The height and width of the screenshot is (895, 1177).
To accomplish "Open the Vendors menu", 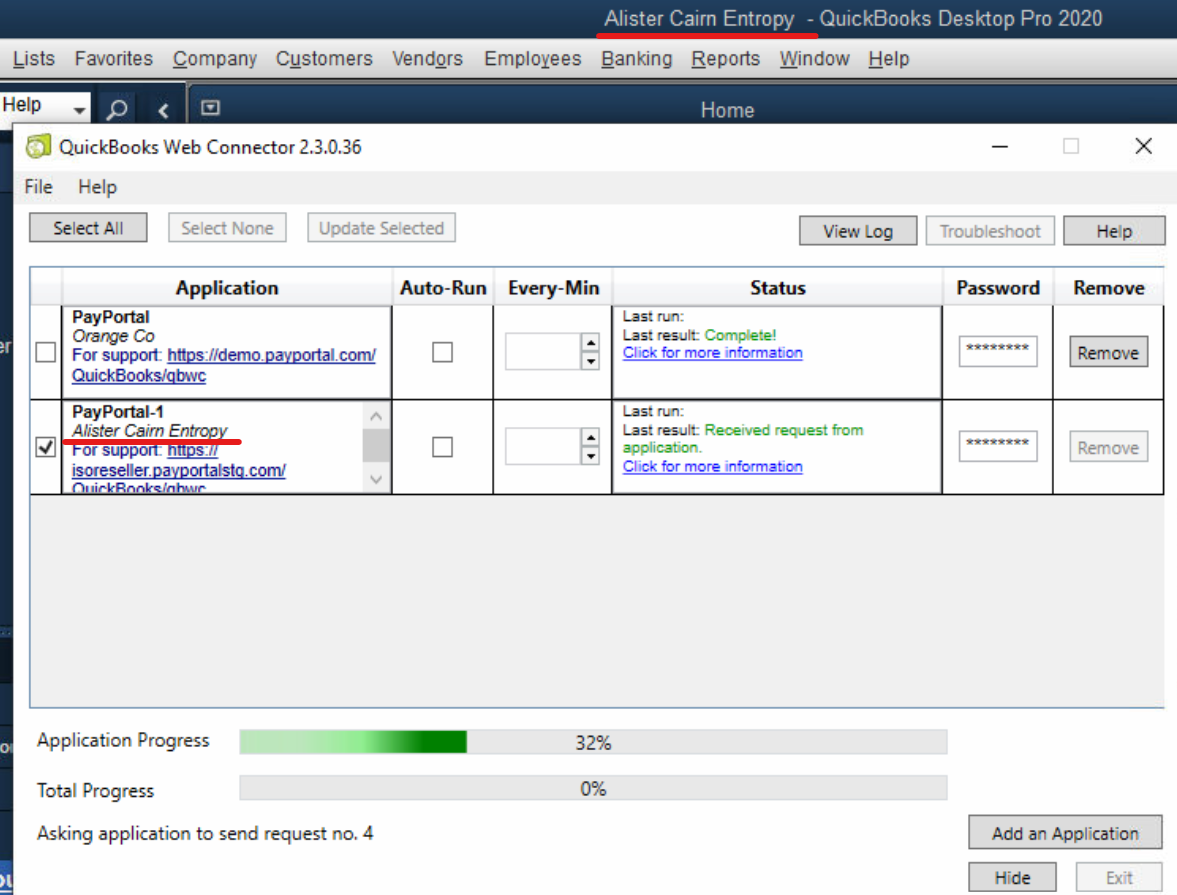I will pos(427,59).
